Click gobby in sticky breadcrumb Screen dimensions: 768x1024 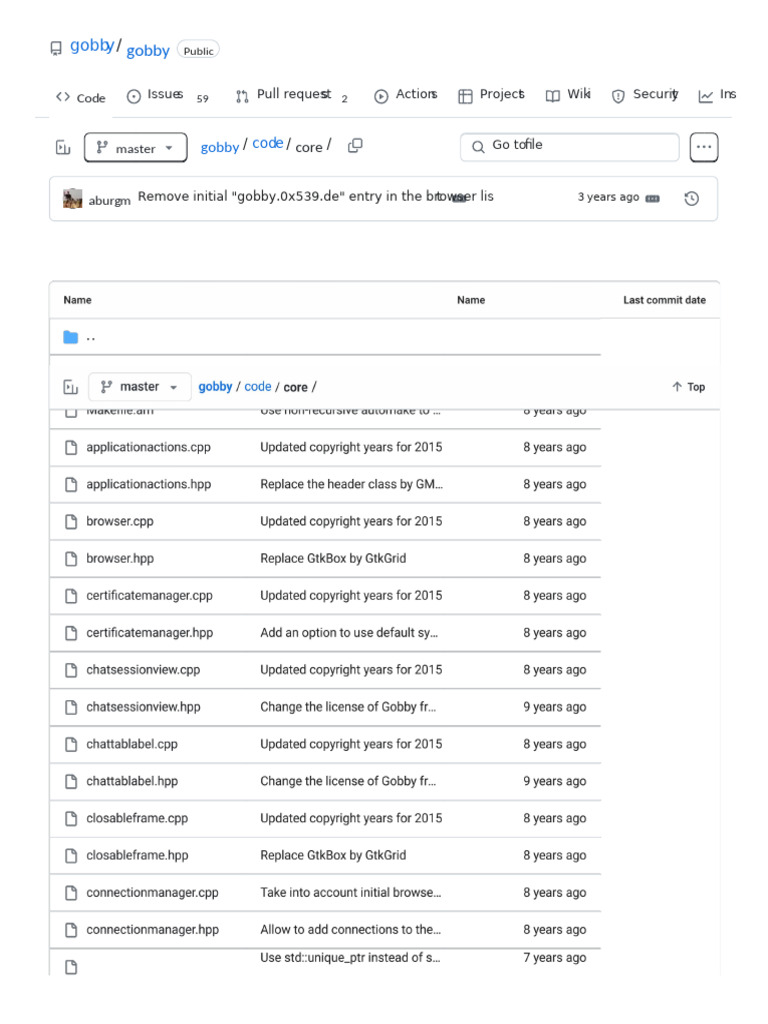pyautogui.click(x=216, y=387)
